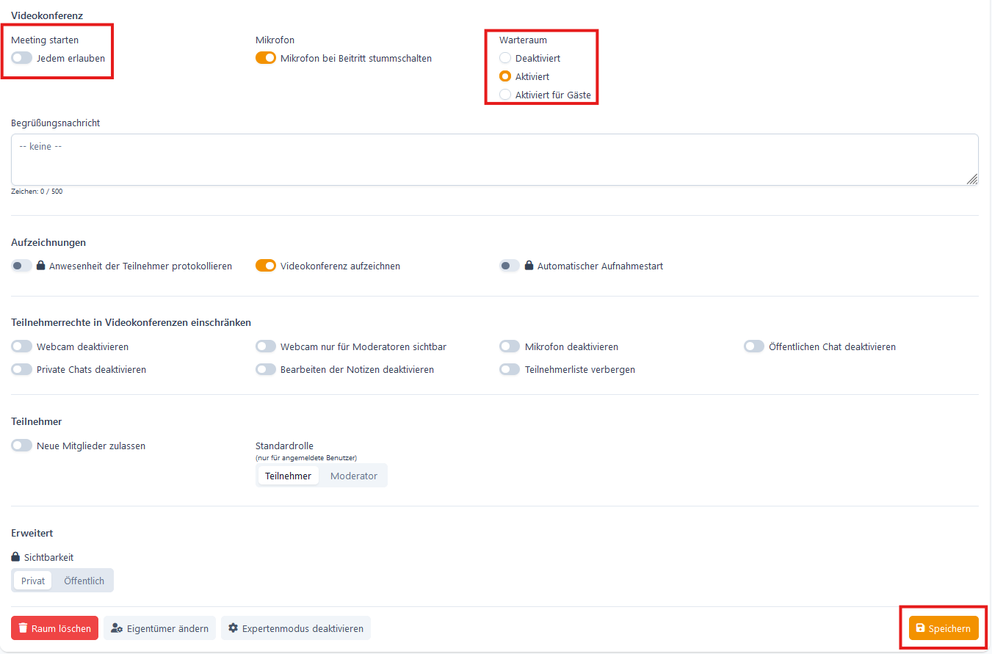Click lock icon beside Anwesenheit protokollieren
The width and height of the screenshot is (992, 654).
click(x=41, y=266)
